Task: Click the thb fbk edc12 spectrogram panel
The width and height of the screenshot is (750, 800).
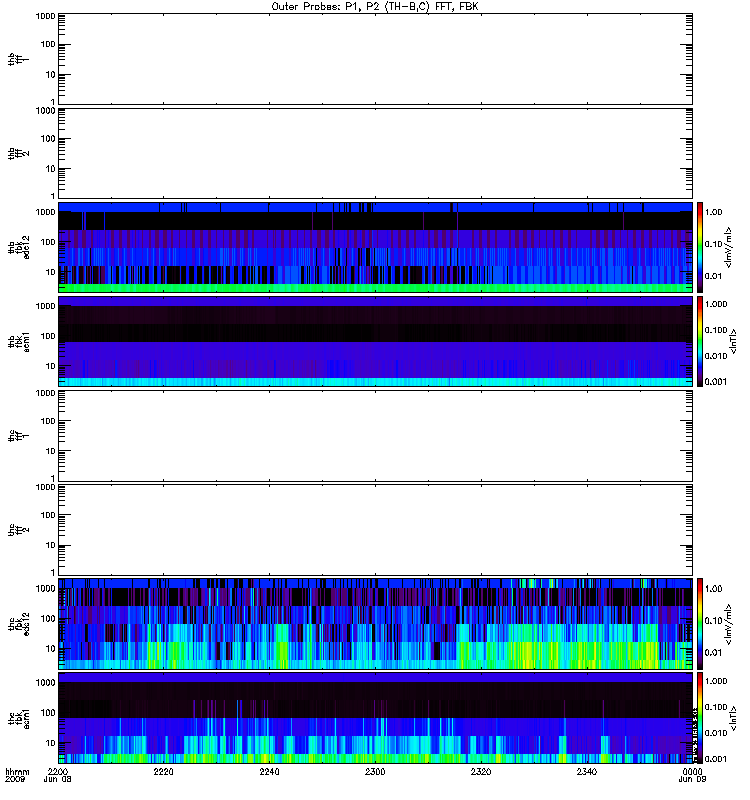Action: [x=375, y=247]
